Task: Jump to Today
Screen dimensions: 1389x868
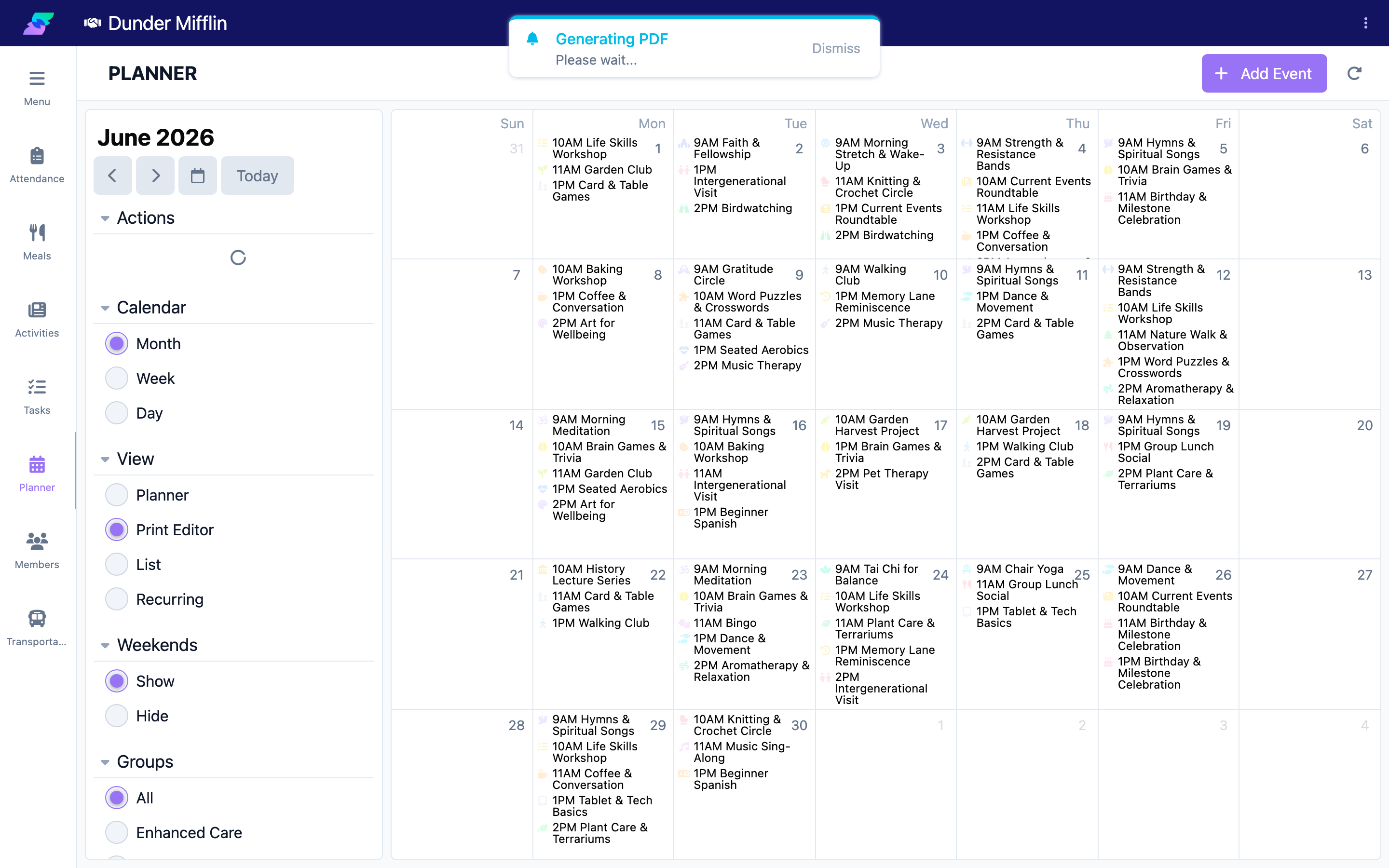Action: point(257,176)
